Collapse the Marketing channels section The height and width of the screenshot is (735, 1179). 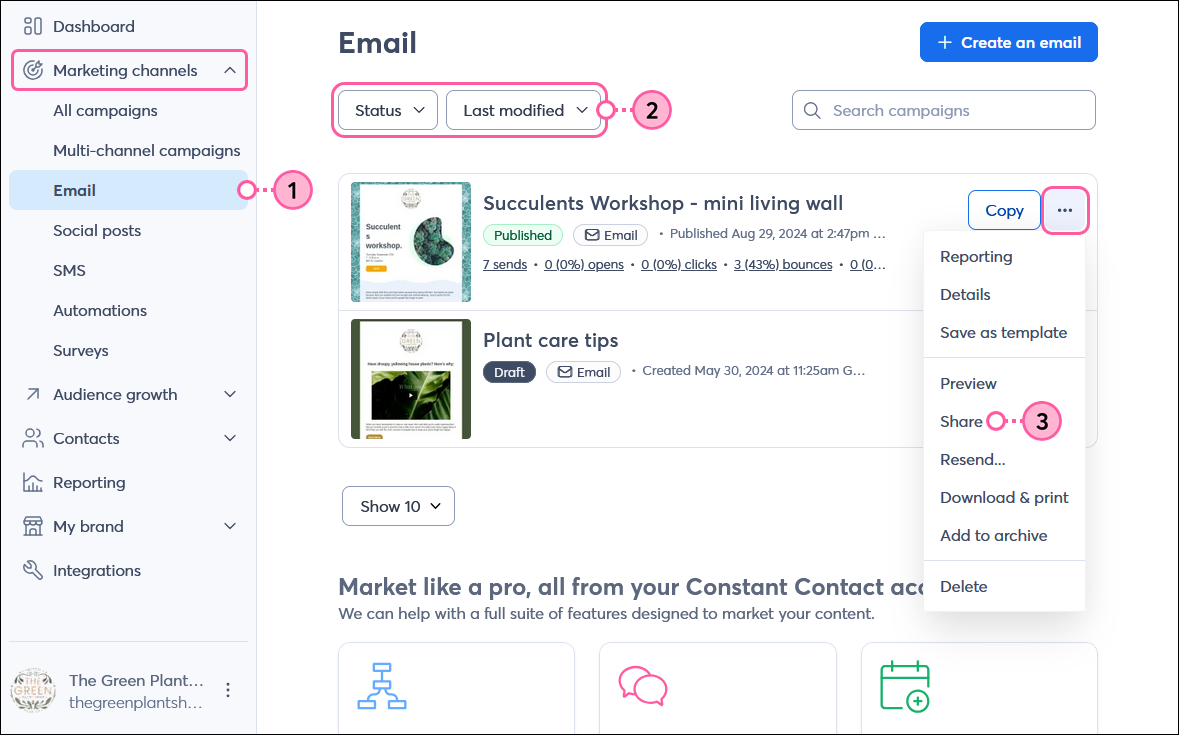(x=230, y=70)
